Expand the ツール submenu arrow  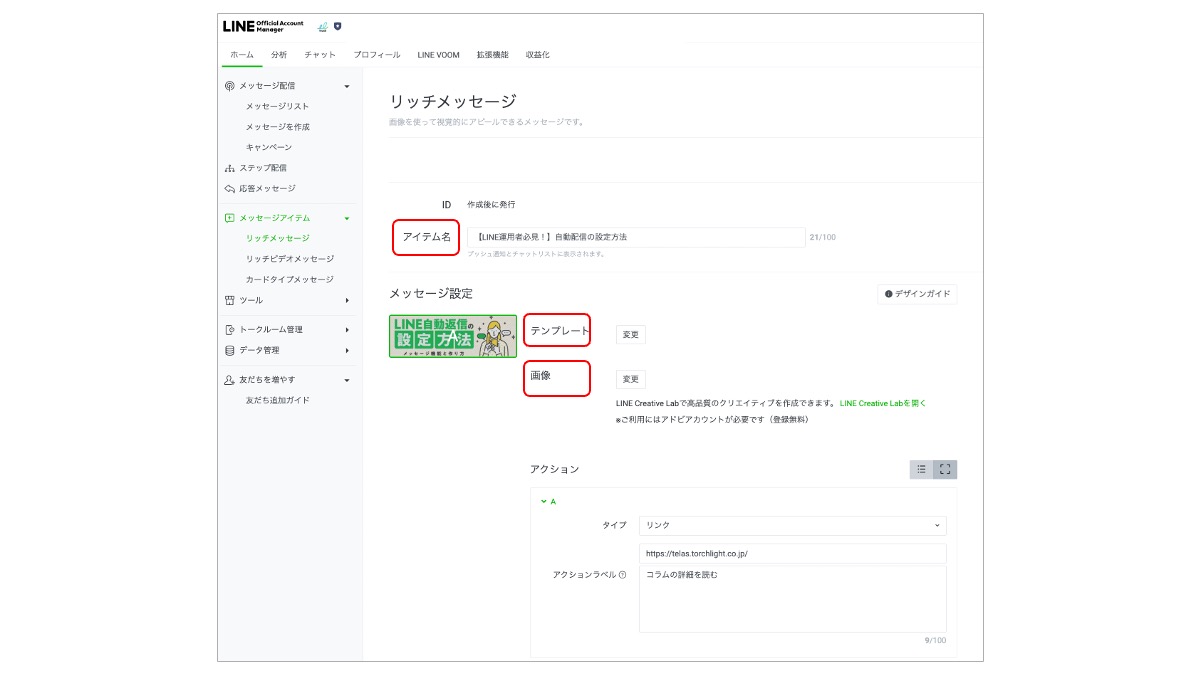tap(347, 300)
